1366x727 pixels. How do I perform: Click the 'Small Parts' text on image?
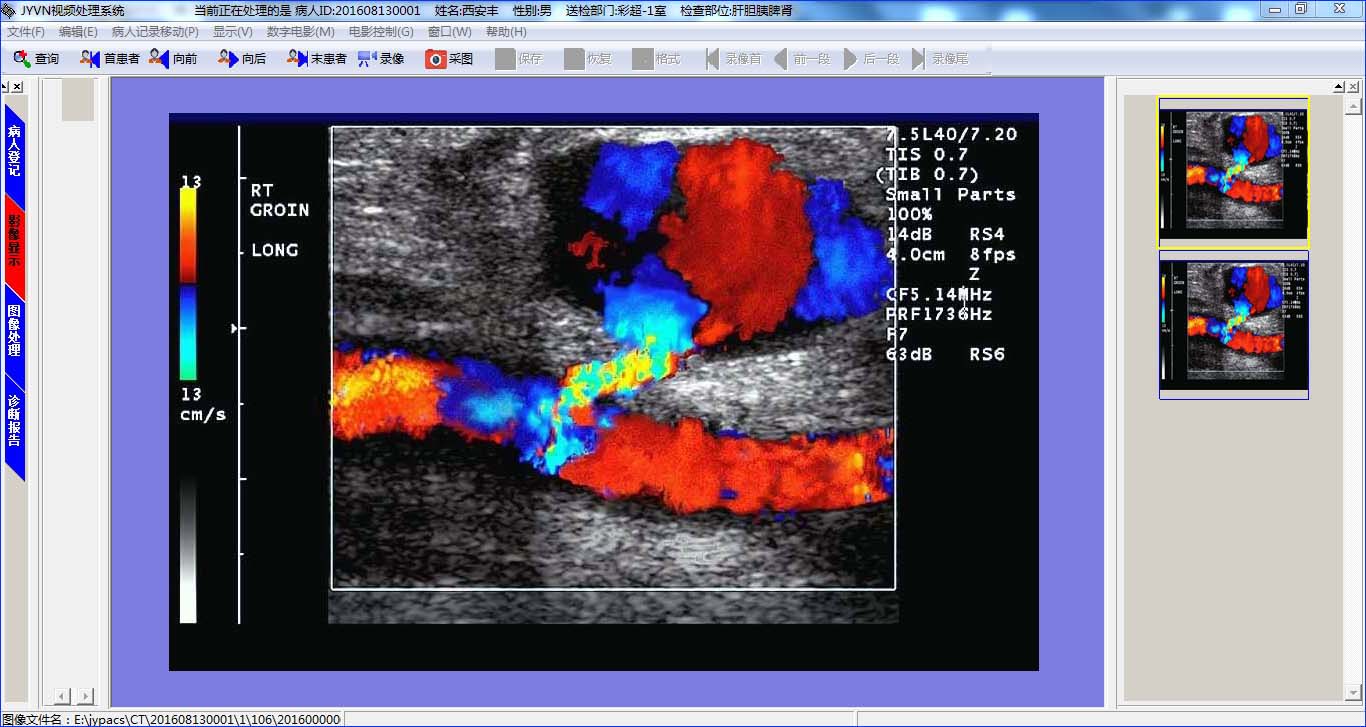coord(951,194)
